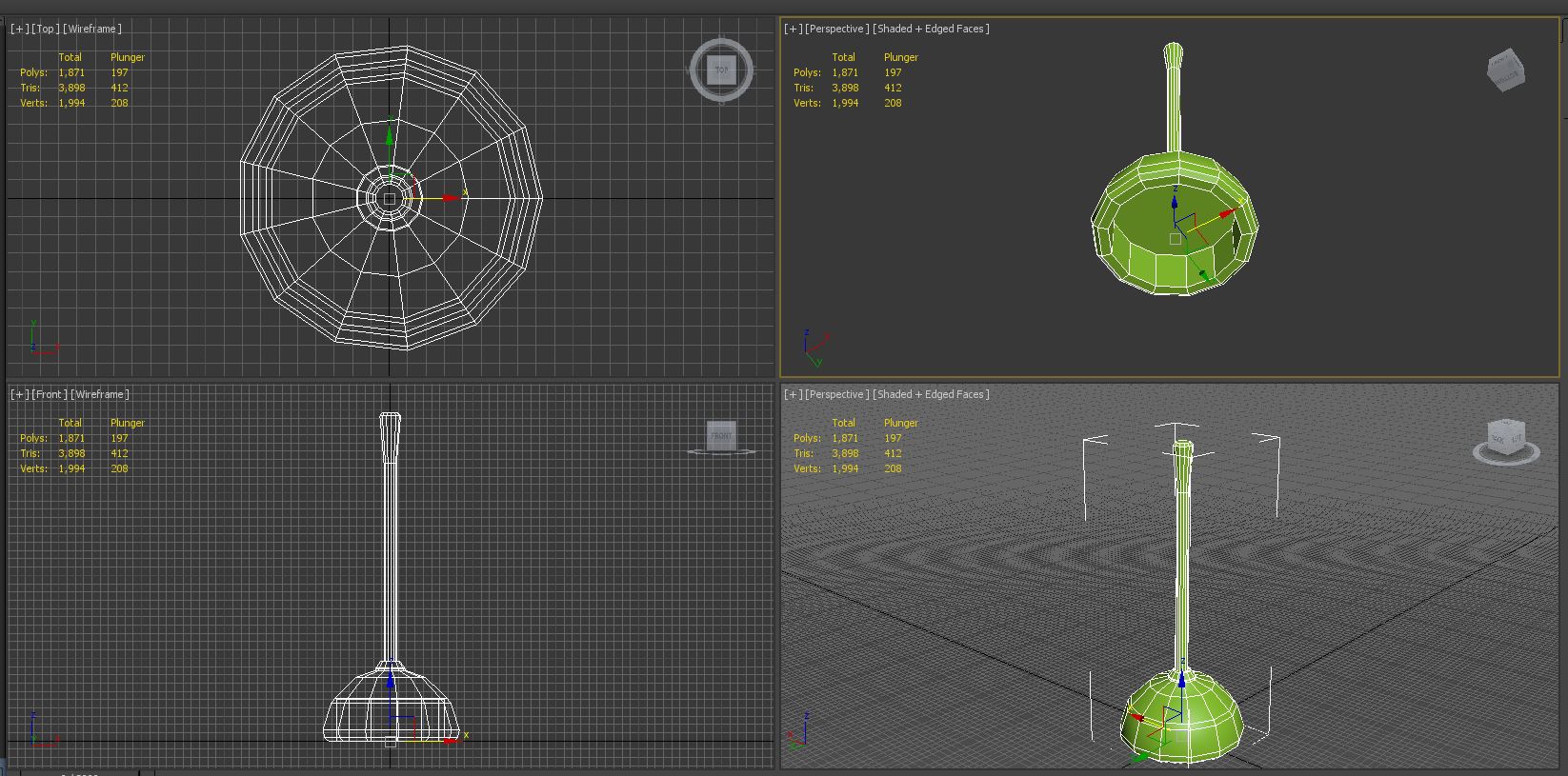Grab the red X-axis arrow in Top viewport
1568x776 pixels.
[451, 198]
